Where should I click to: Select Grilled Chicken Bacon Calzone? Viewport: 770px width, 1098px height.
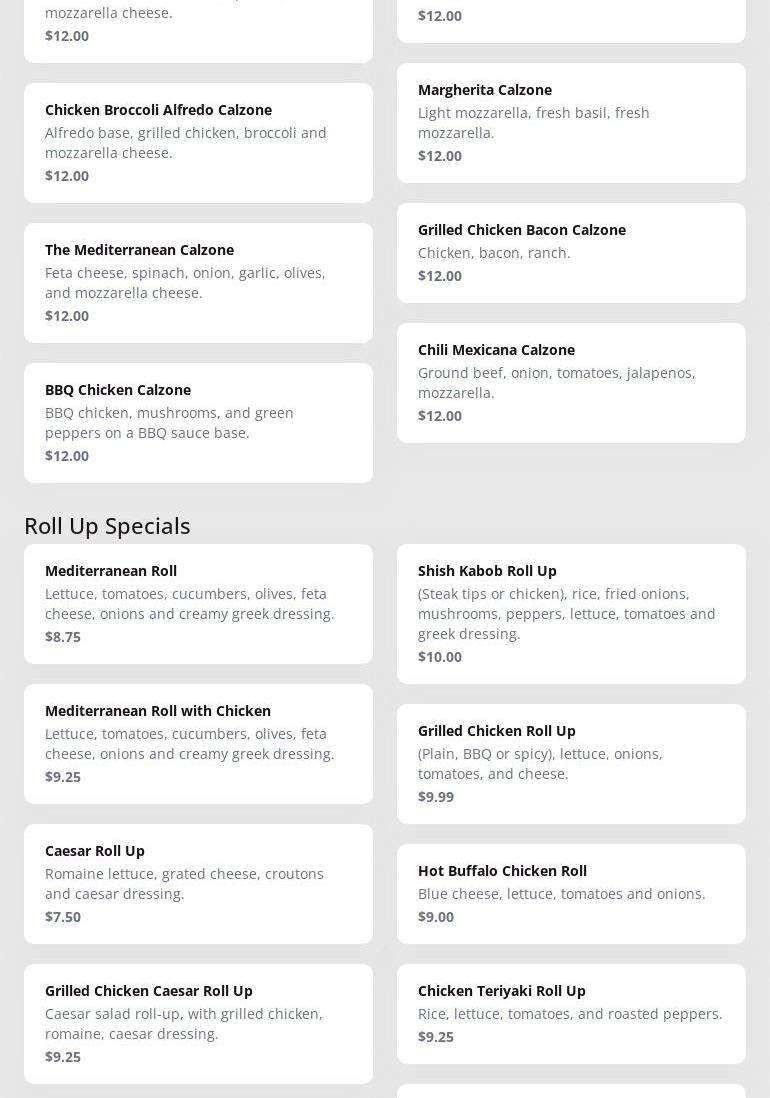tap(571, 252)
